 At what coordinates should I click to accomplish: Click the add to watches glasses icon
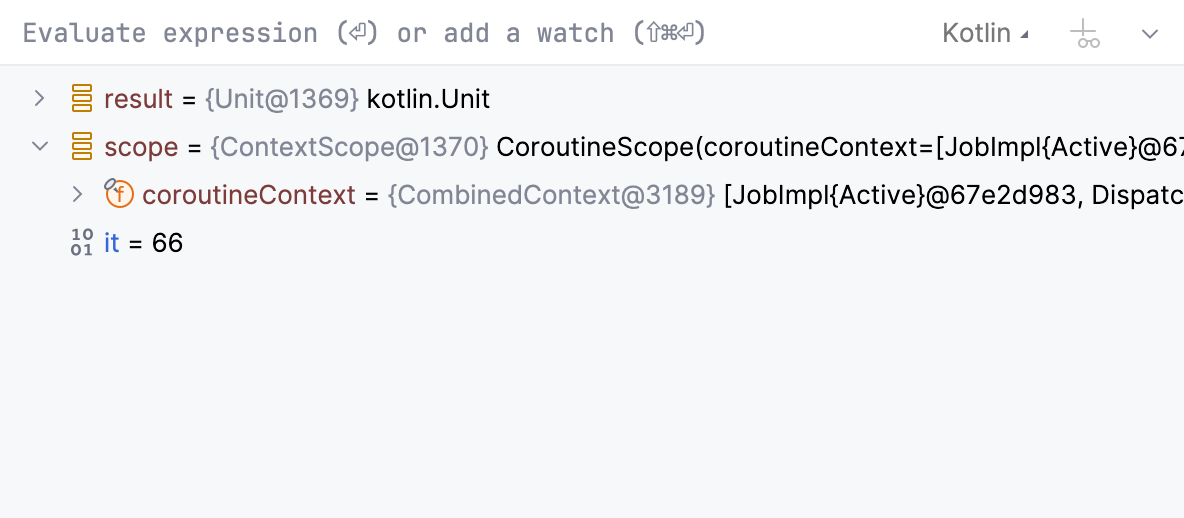pos(1085,35)
